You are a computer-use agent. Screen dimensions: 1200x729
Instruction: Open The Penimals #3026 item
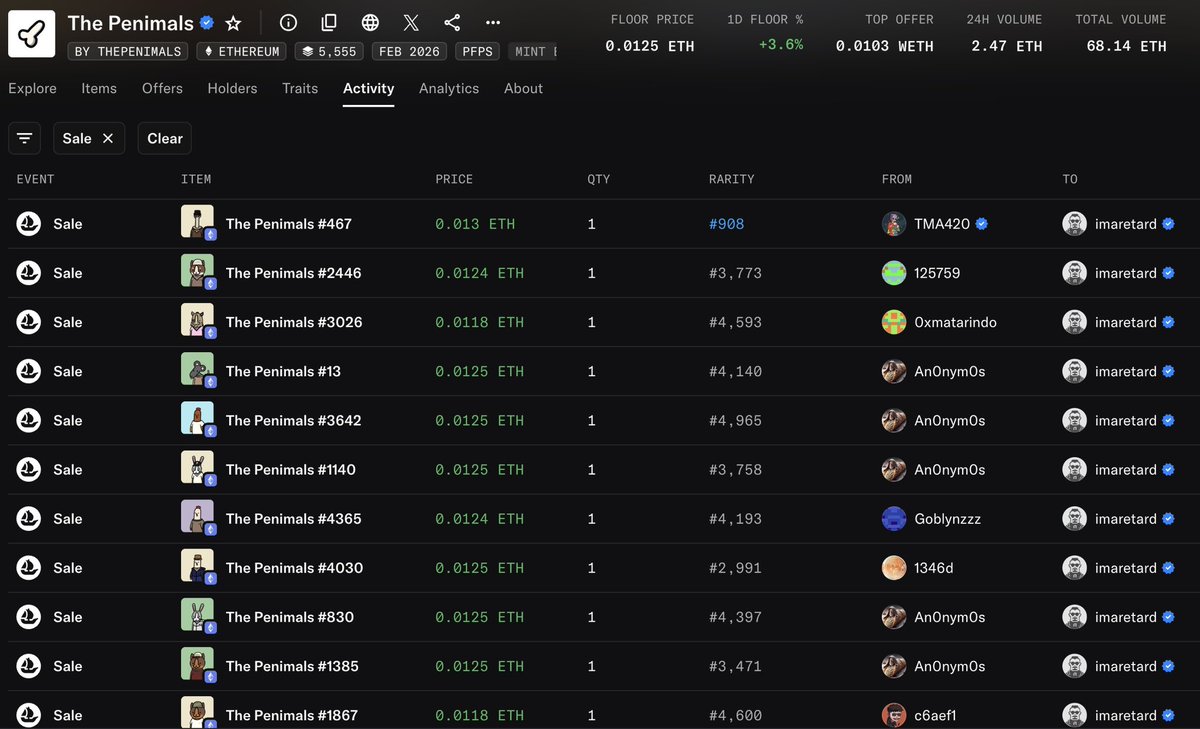tap(294, 322)
